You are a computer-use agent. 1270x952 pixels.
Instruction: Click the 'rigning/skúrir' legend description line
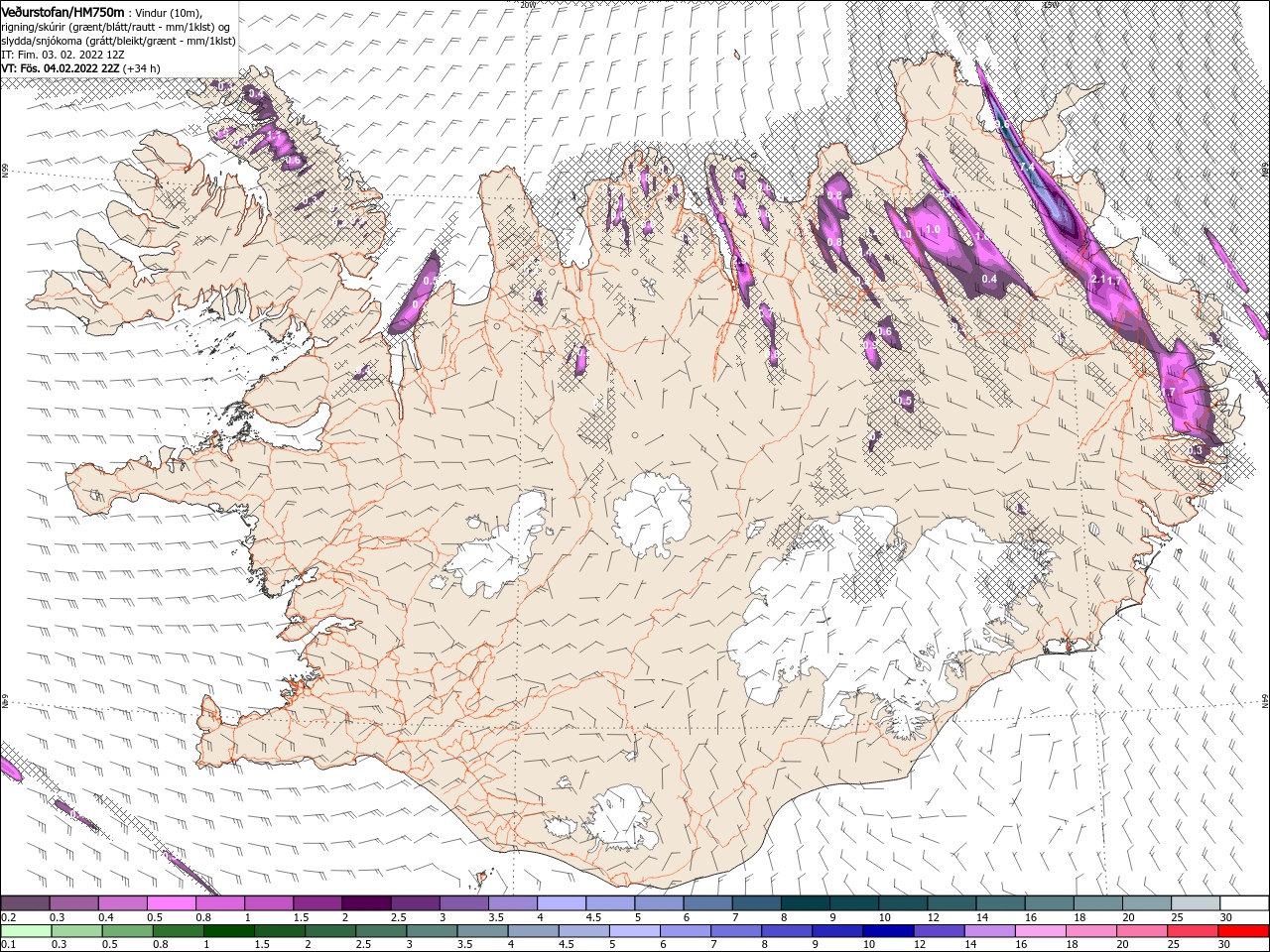coord(116,27)
